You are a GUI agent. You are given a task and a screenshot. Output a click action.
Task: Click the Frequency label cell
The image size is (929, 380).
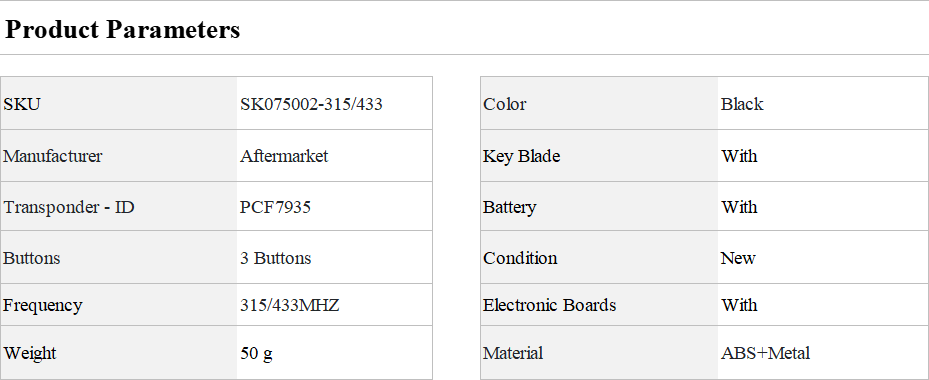[x=118, y=305]
